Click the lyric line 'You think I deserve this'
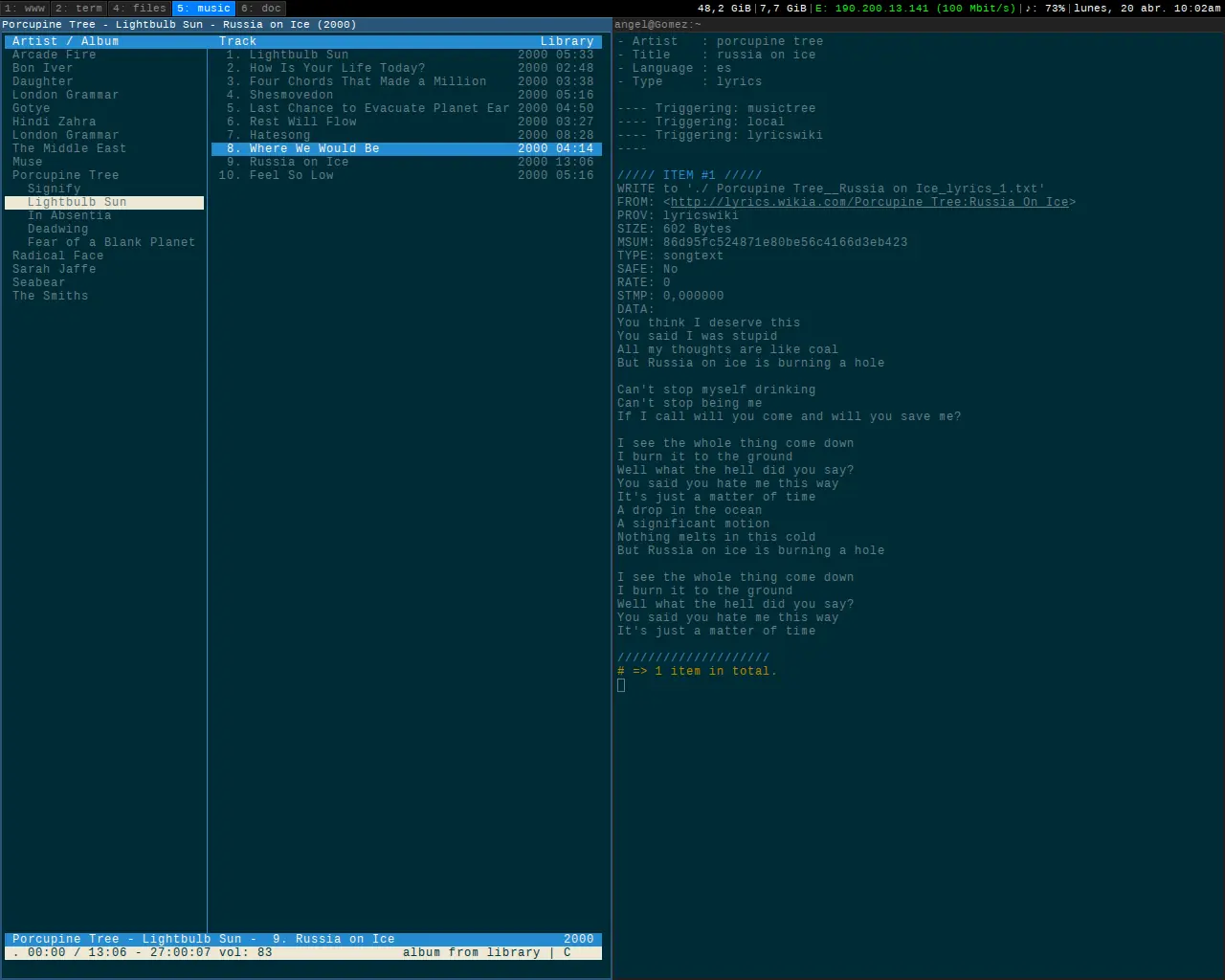Screen dimensions: 1225x980 (x=709, y=323)
